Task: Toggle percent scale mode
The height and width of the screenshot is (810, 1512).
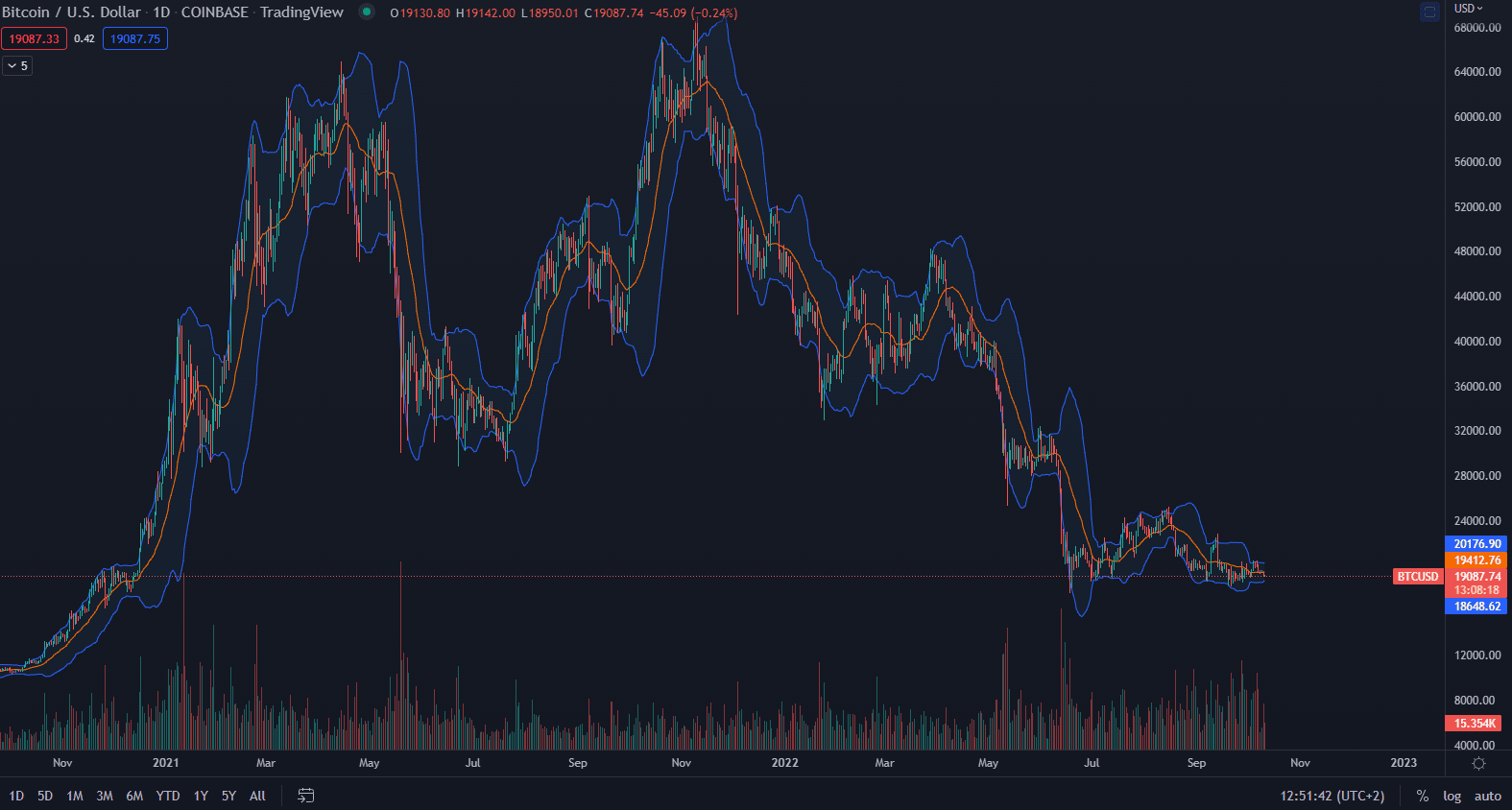Action: click(1423, 796)
